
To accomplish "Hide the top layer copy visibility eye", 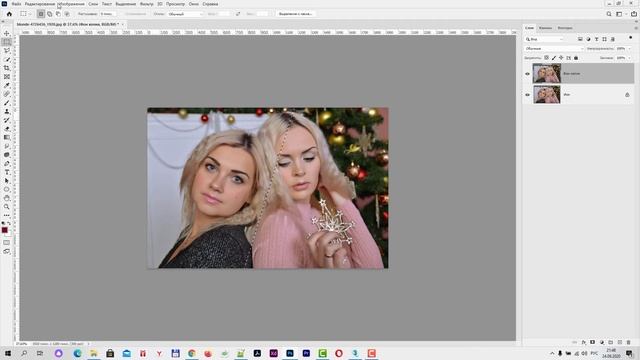I will coord(527,74).
